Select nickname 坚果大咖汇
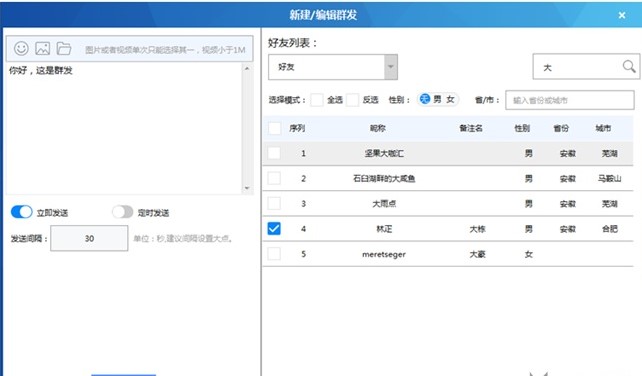Image resolution: width=642 pixels, height=376 pixels. point(384,153)
